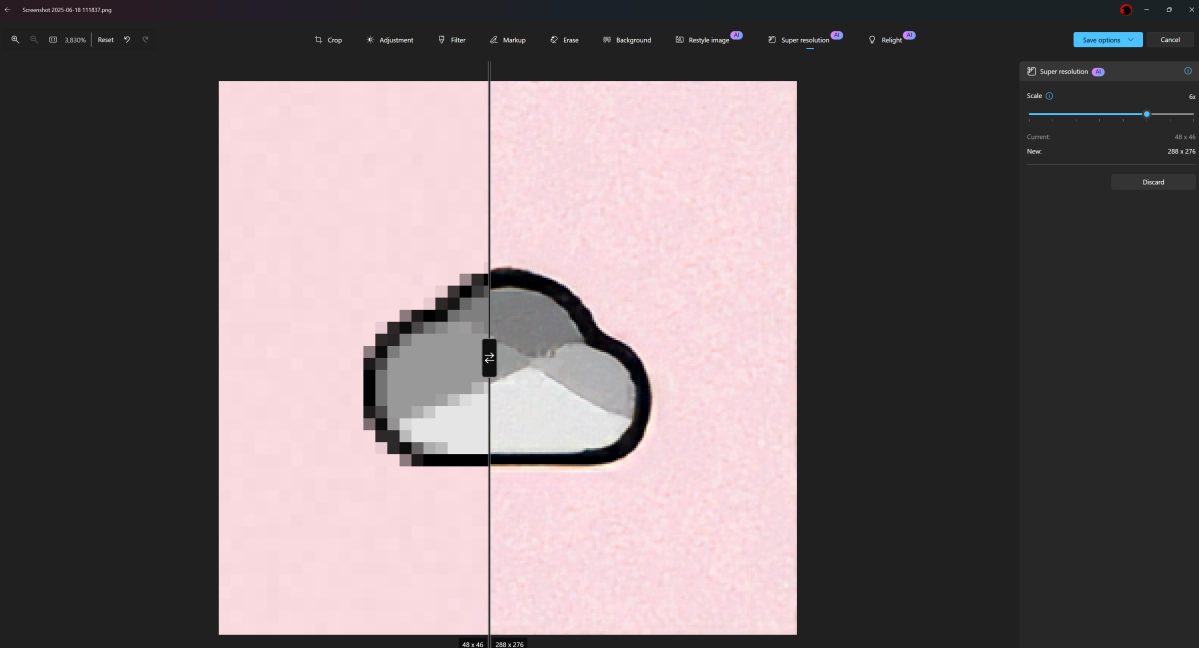The image size is (1199, 648).
Task: Click the file name Screenshot 2025-06-18 111837.png
Action: coord(67,10)
